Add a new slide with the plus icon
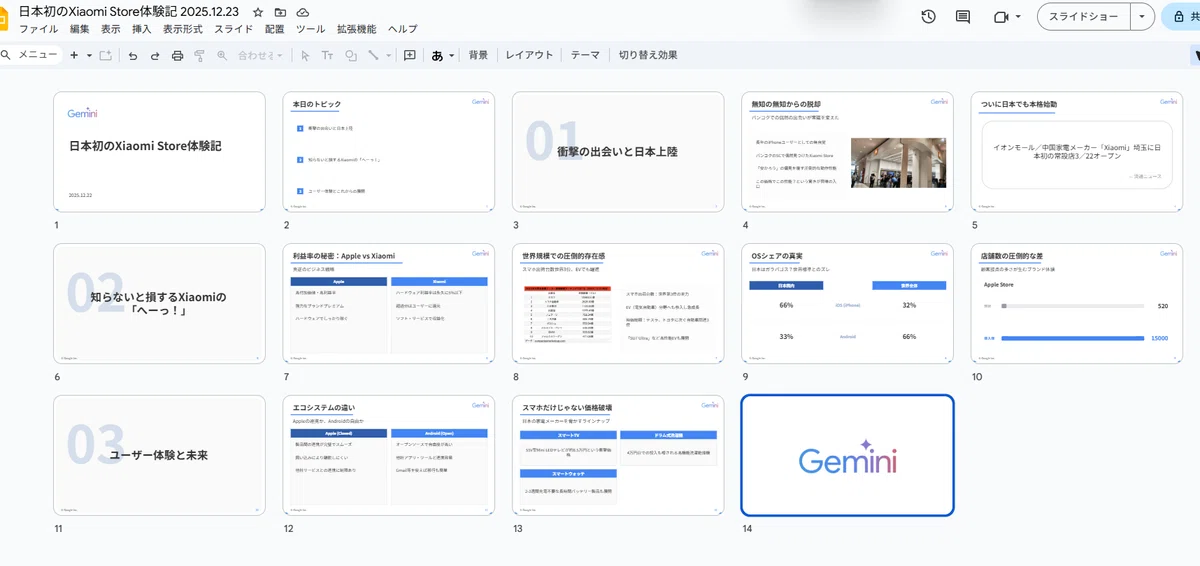1200x566 pixels. (74, 55)
